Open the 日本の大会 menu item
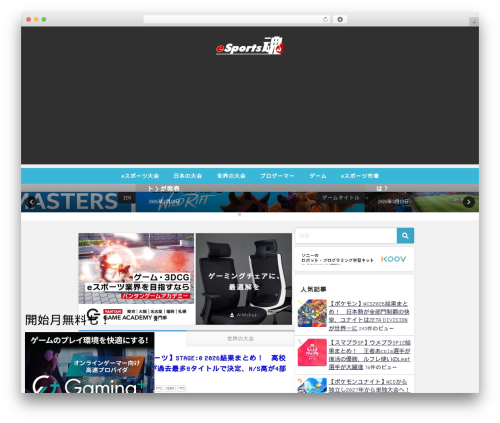500x423 pixels. click(188, 176)
